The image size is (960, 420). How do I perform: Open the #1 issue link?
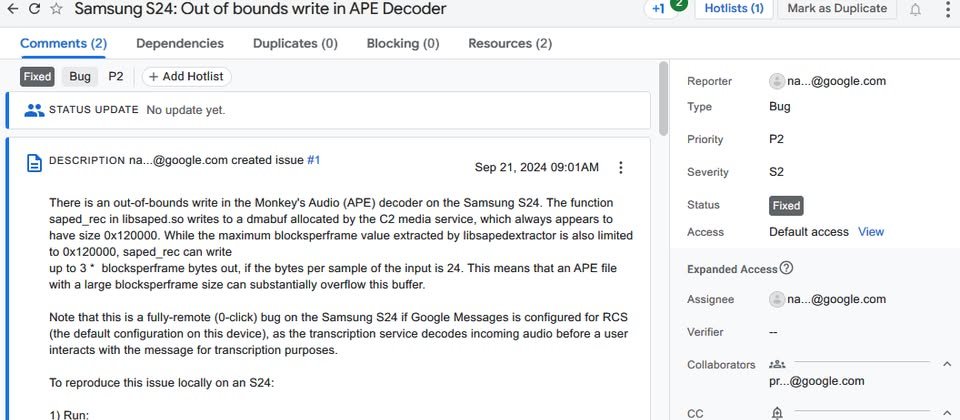(x=313, y=160)
